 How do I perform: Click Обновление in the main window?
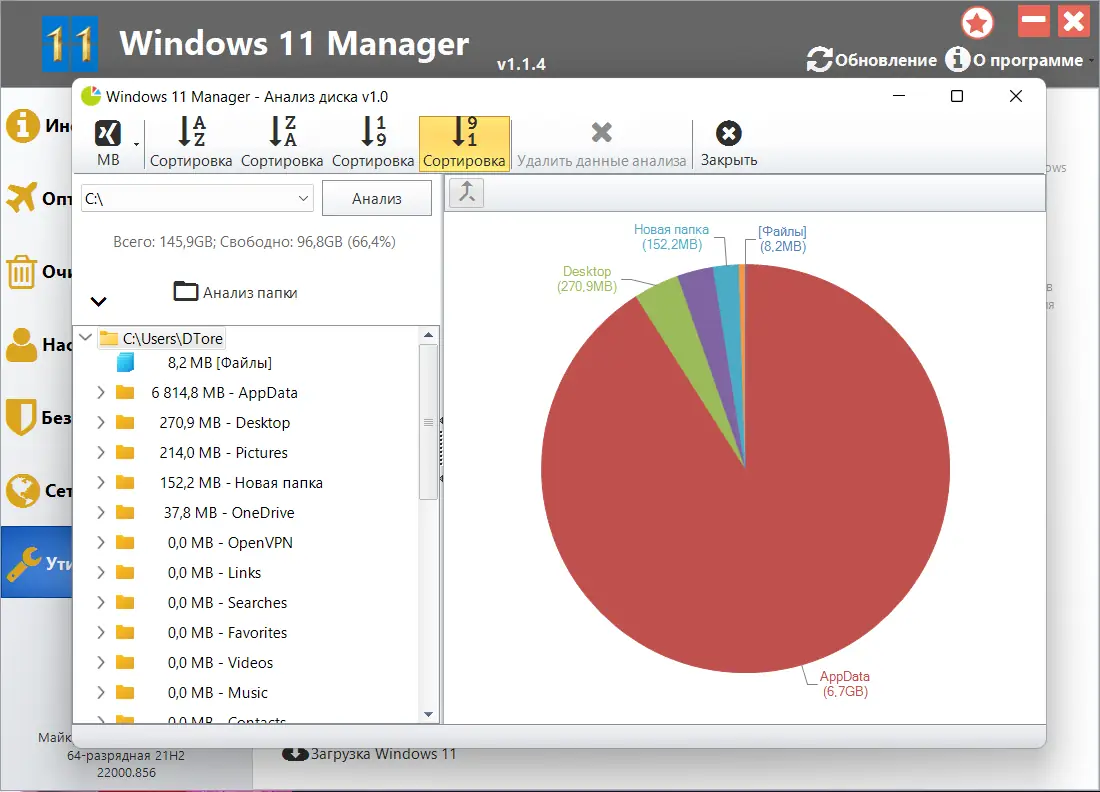(871, 60)
